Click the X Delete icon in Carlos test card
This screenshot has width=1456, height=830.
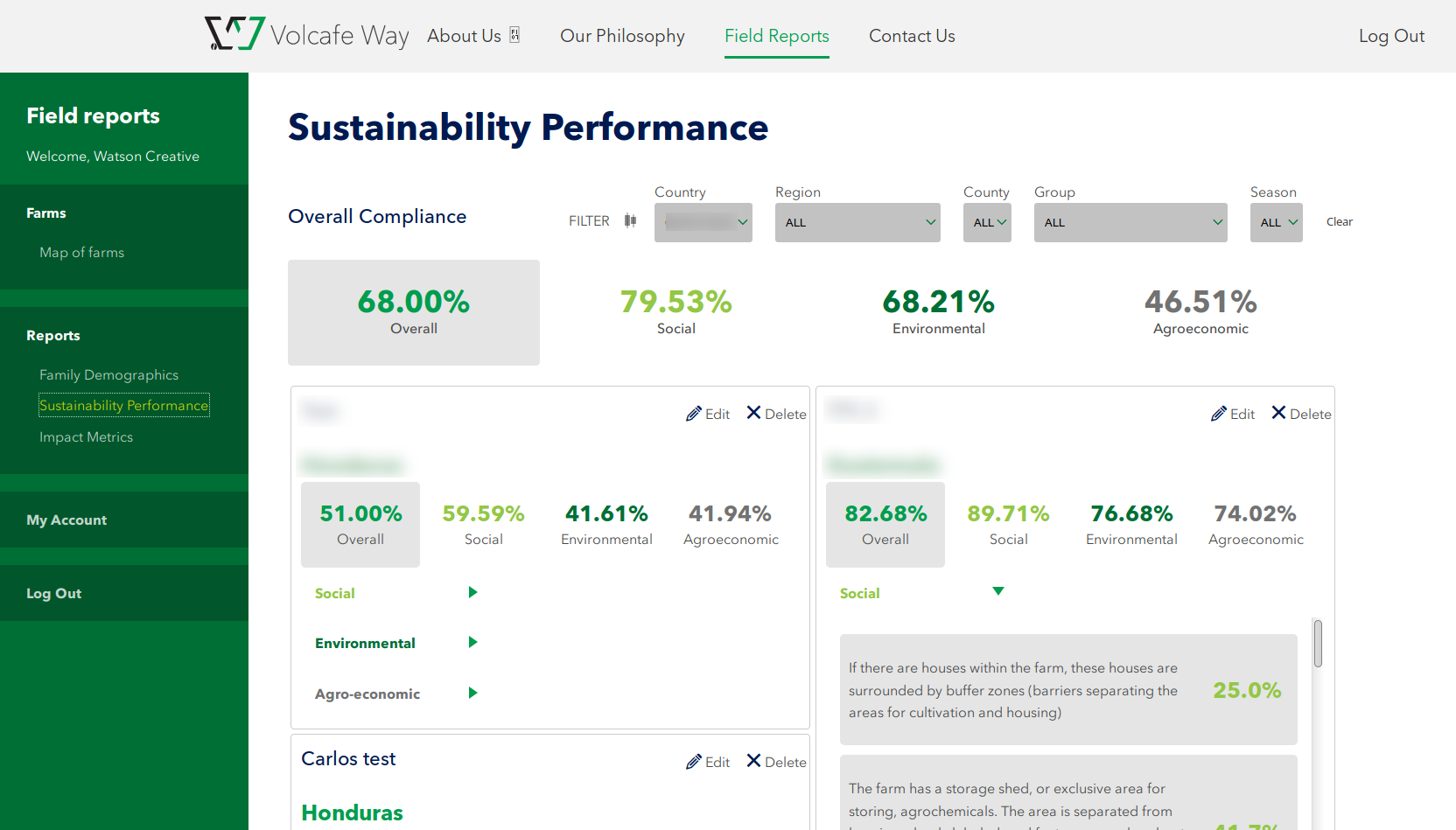click(753, 761)
